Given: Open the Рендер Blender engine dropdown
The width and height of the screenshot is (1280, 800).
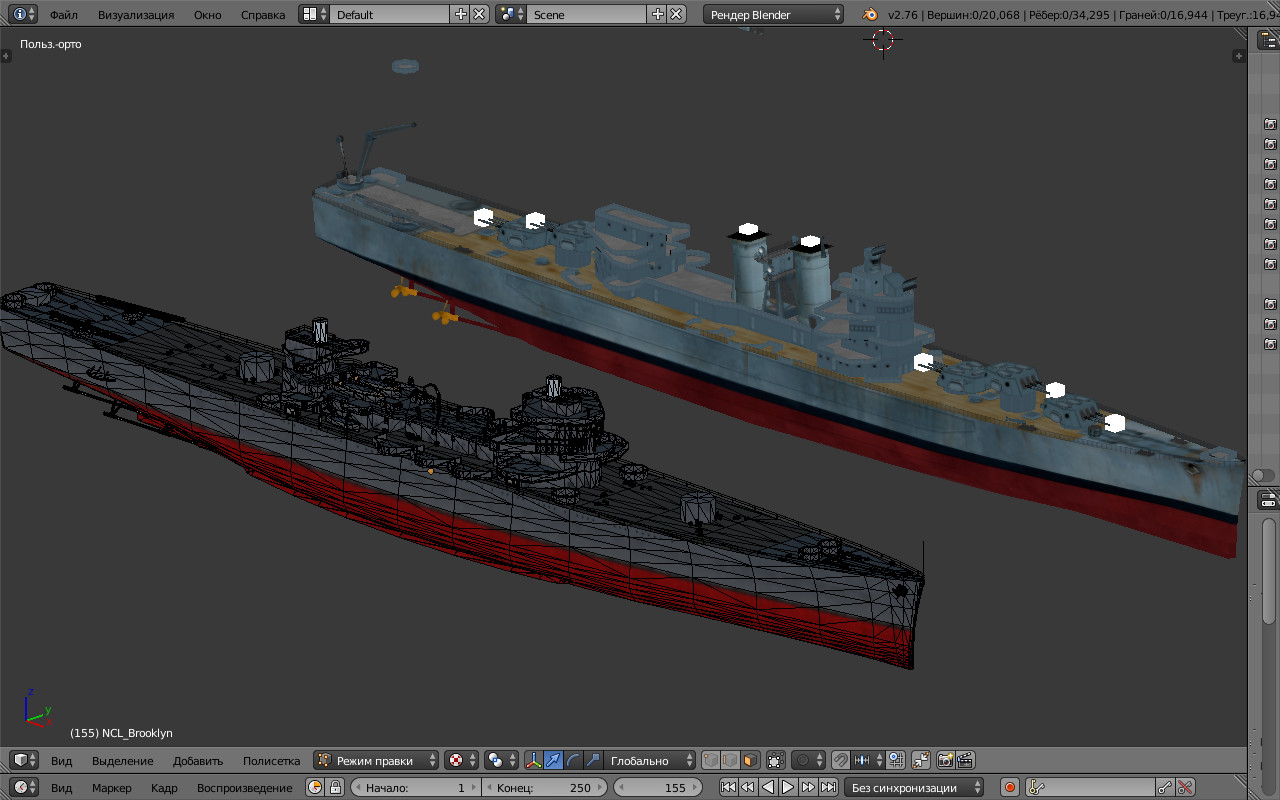Looking at the screenshot, I should (774, 15).
